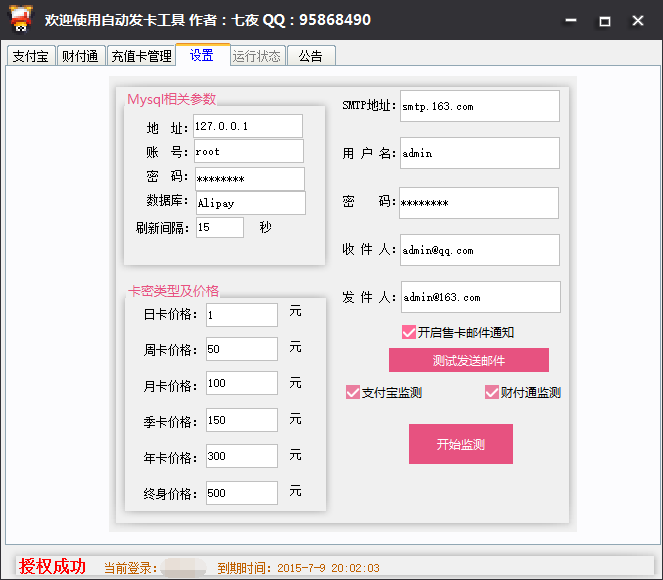Image resolution: width=663 pixels, height=580 pixels.
Task: Click the 当前登录 status label
Action: [131, 568]
